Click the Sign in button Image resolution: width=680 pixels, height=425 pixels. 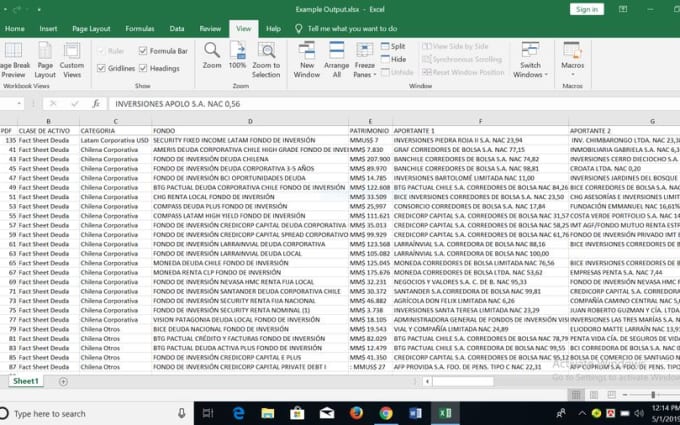[587, 9]
